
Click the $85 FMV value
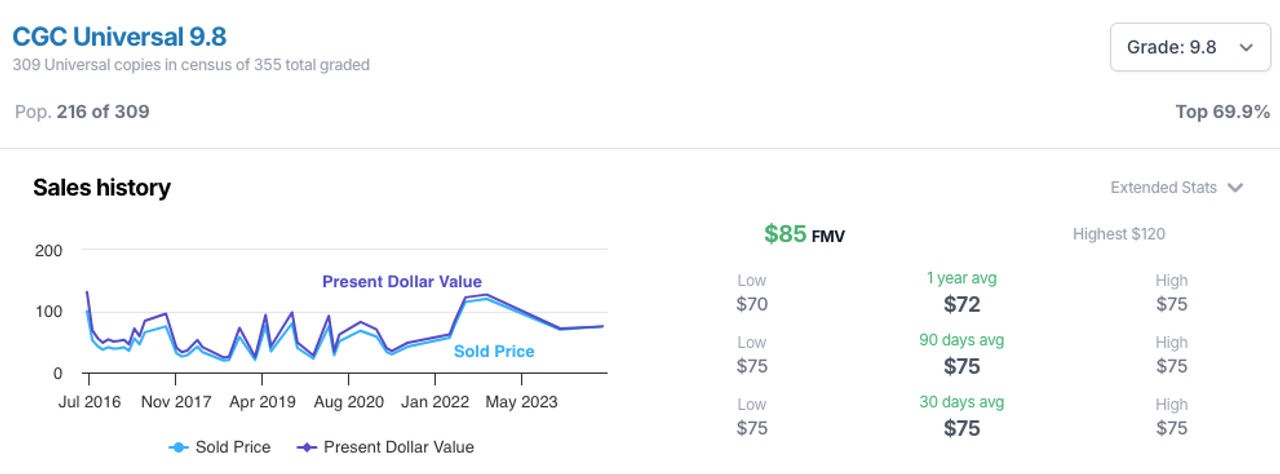click(x=804, y=234)
